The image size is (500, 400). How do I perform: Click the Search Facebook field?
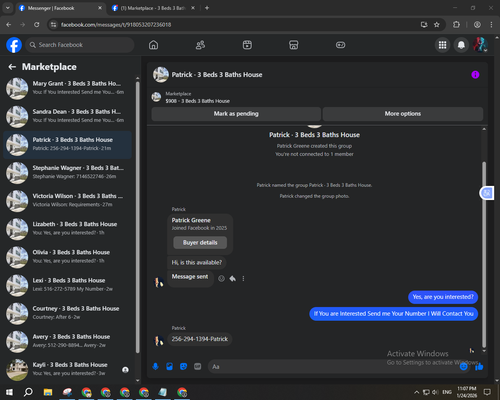coord(80,45)
